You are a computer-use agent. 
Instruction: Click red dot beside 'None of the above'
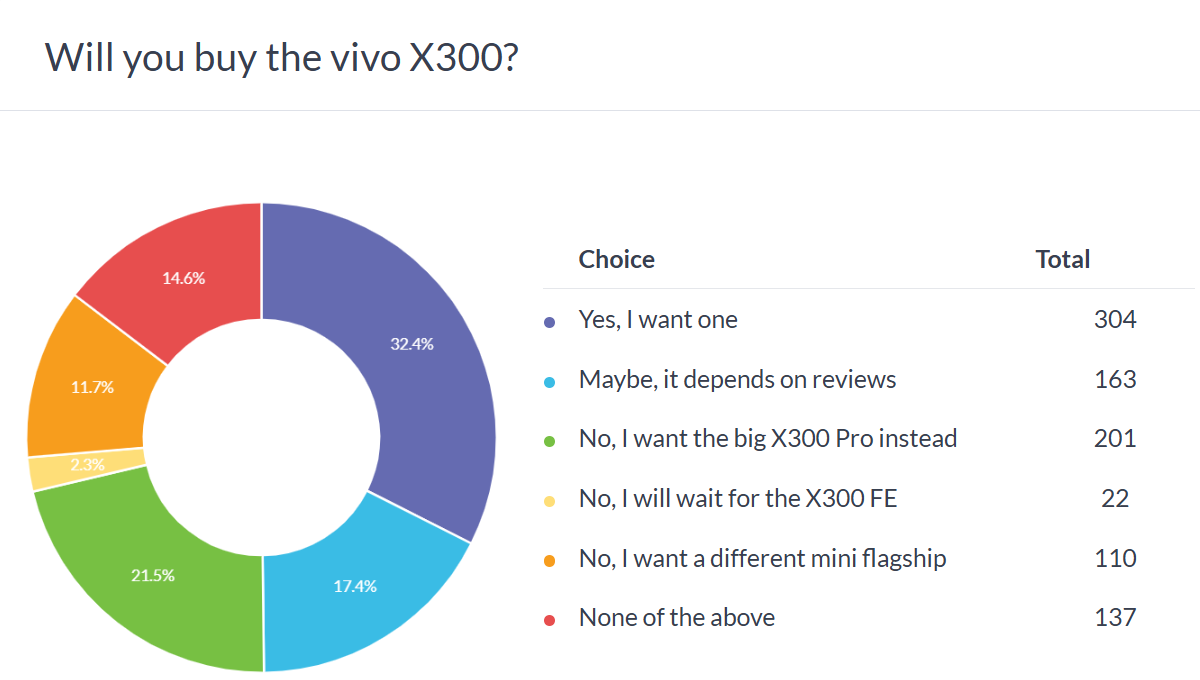(x=549, y=619)
